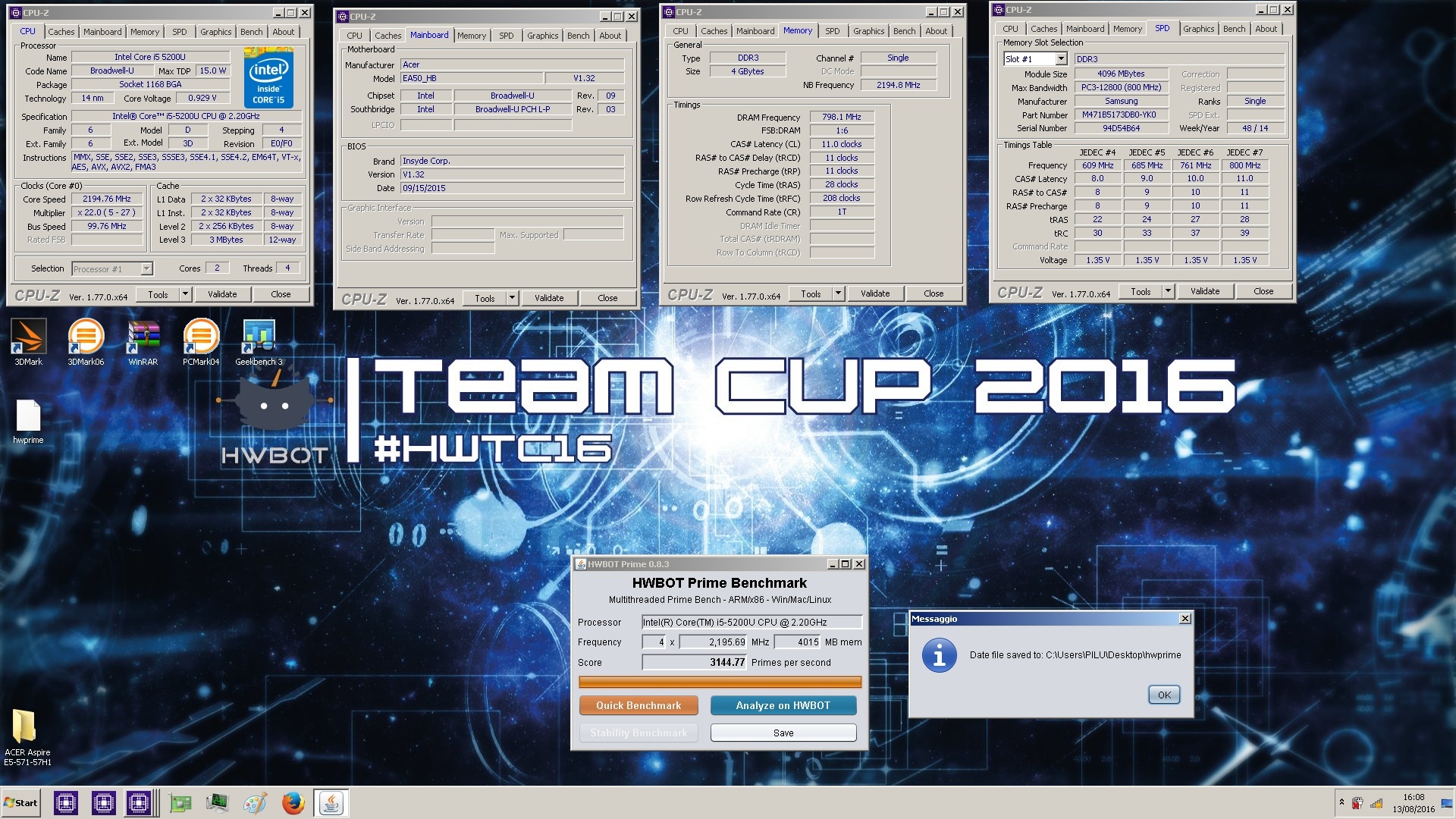Click Validate in the Mainboard CPU-Z window
The width and height of the screenshot is (1456, 819).
click(549, 298)
